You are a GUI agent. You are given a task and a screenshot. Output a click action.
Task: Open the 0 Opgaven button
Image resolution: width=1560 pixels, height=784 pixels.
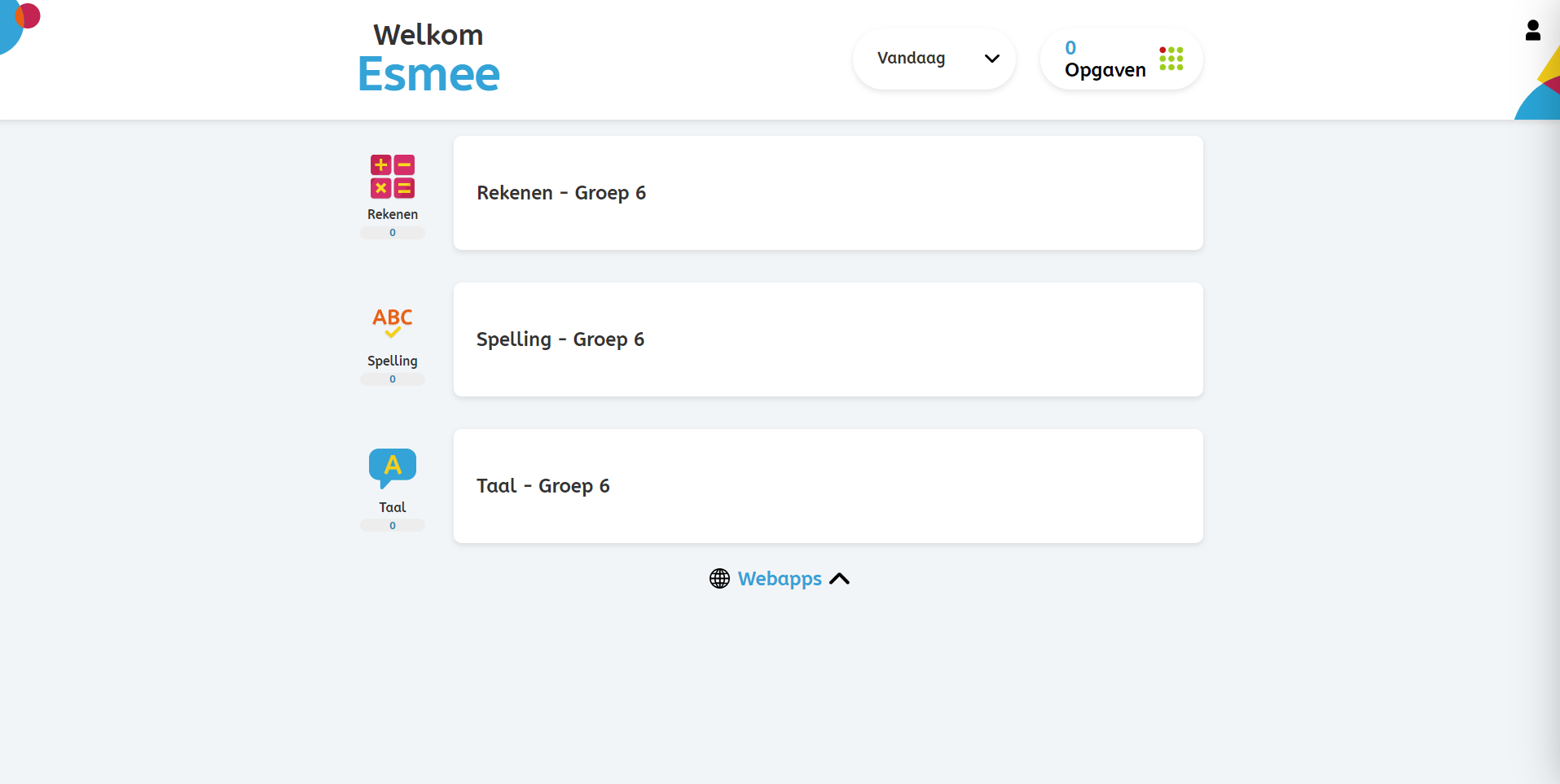click(1121, 59)
